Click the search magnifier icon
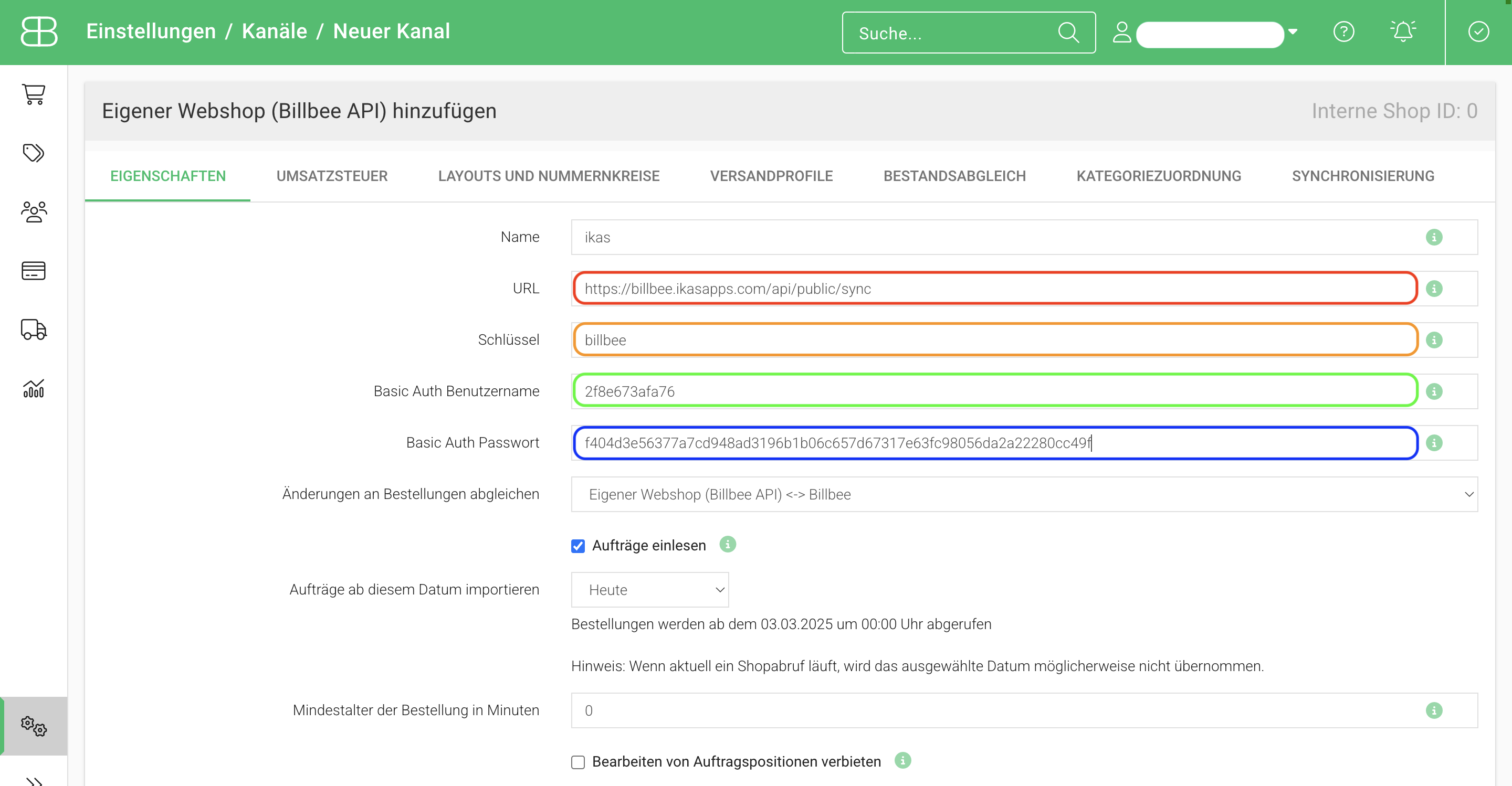 [x=1068, y=33]
